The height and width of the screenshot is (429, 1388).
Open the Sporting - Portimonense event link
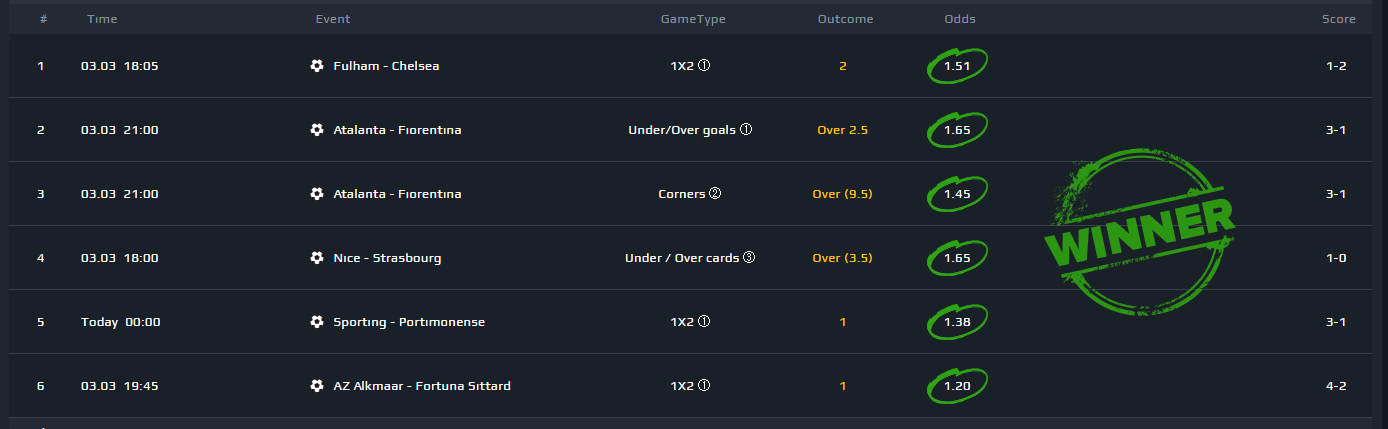click(408, 322)
